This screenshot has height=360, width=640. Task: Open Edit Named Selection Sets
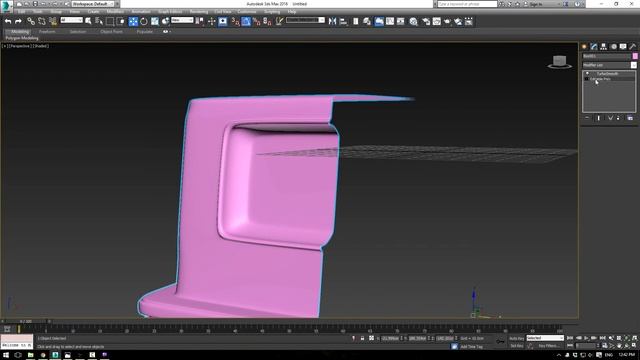(279, 21)
